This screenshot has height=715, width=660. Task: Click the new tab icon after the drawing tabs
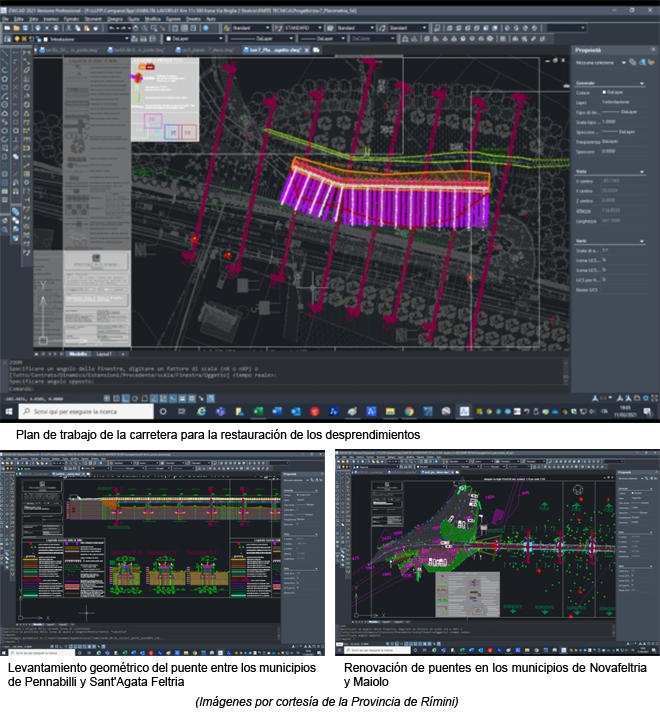(316, 50)
